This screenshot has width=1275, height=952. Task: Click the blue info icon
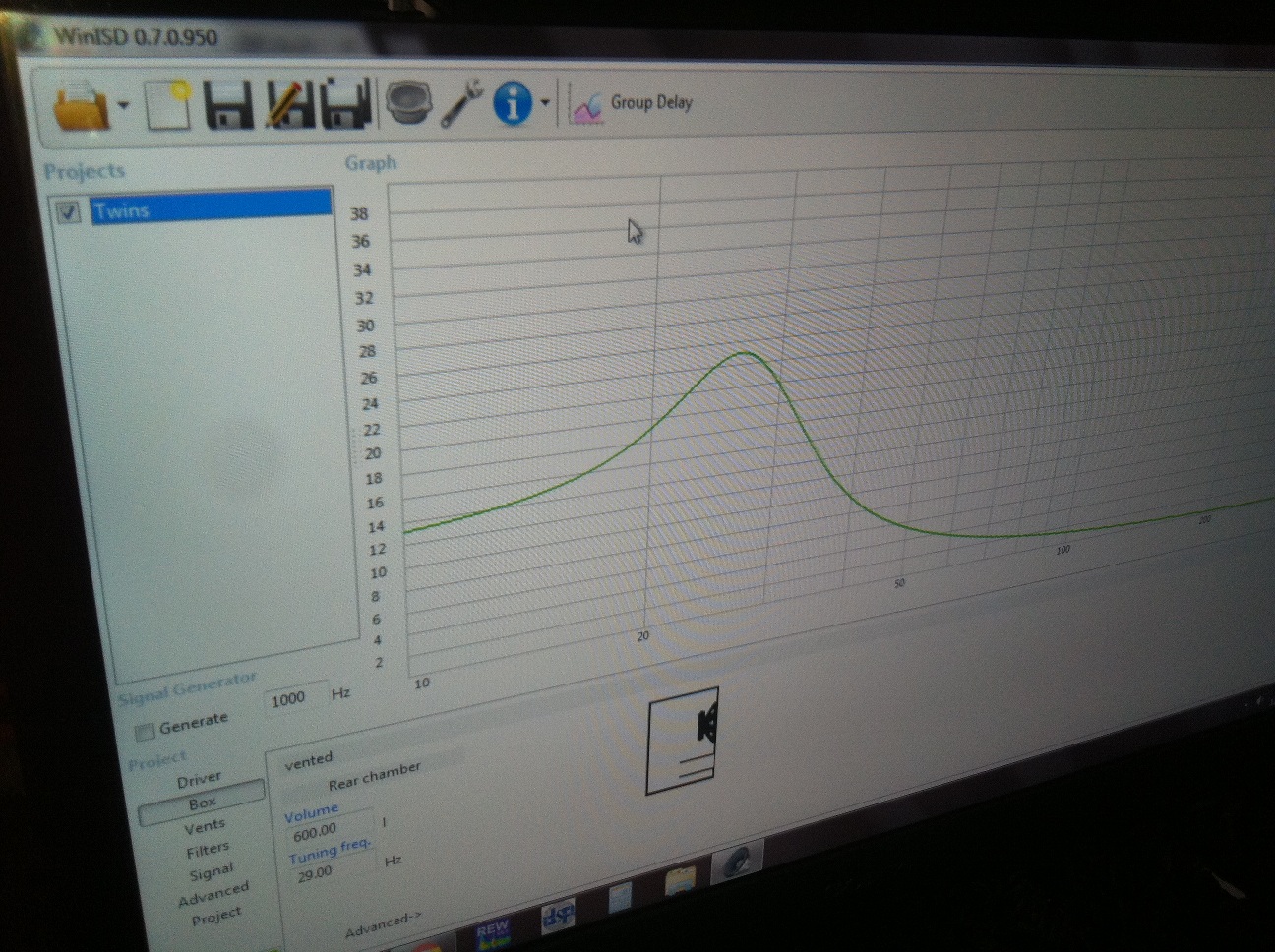coord(513,102)
